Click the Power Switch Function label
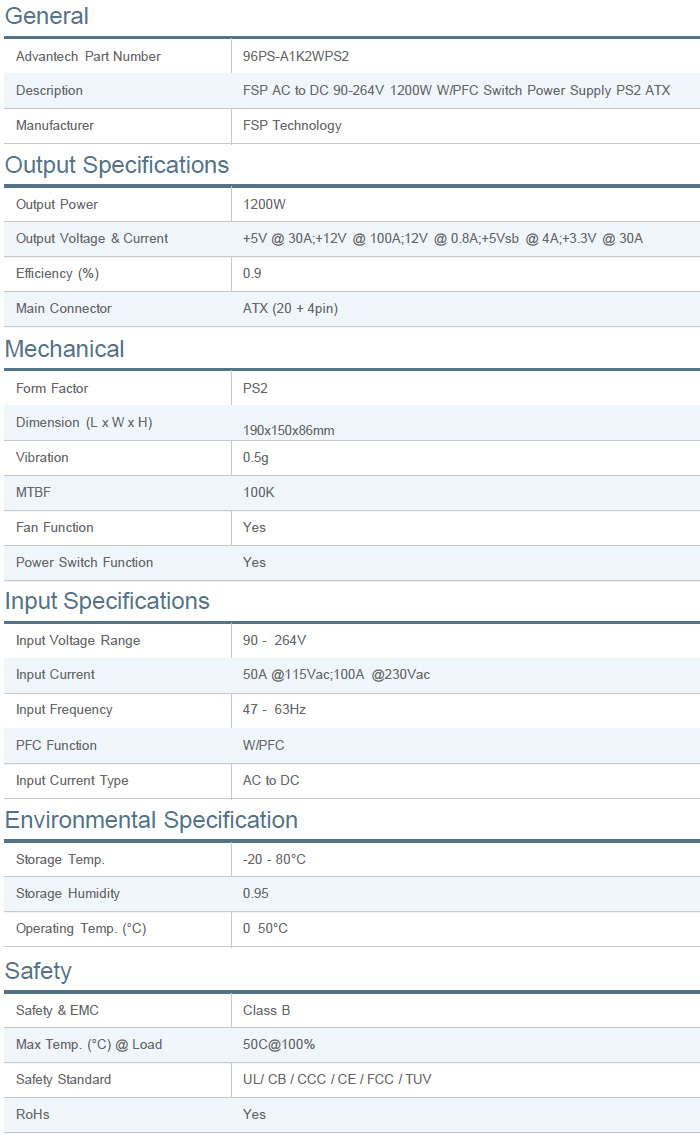The width and height of the screenshot is (700, 1134). (x=84, y=562)
